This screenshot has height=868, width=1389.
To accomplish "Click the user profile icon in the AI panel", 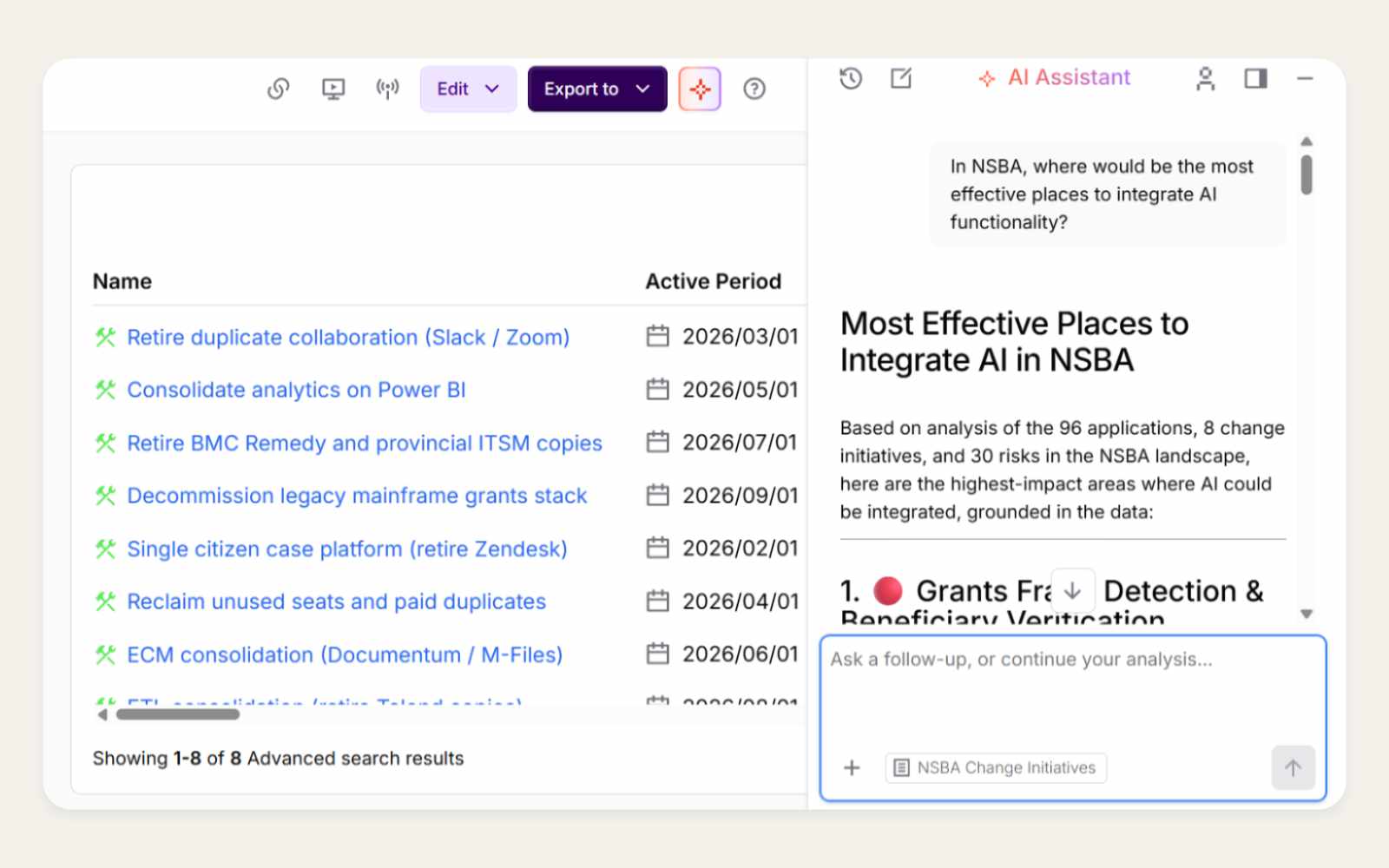I will click(1205, 78).
